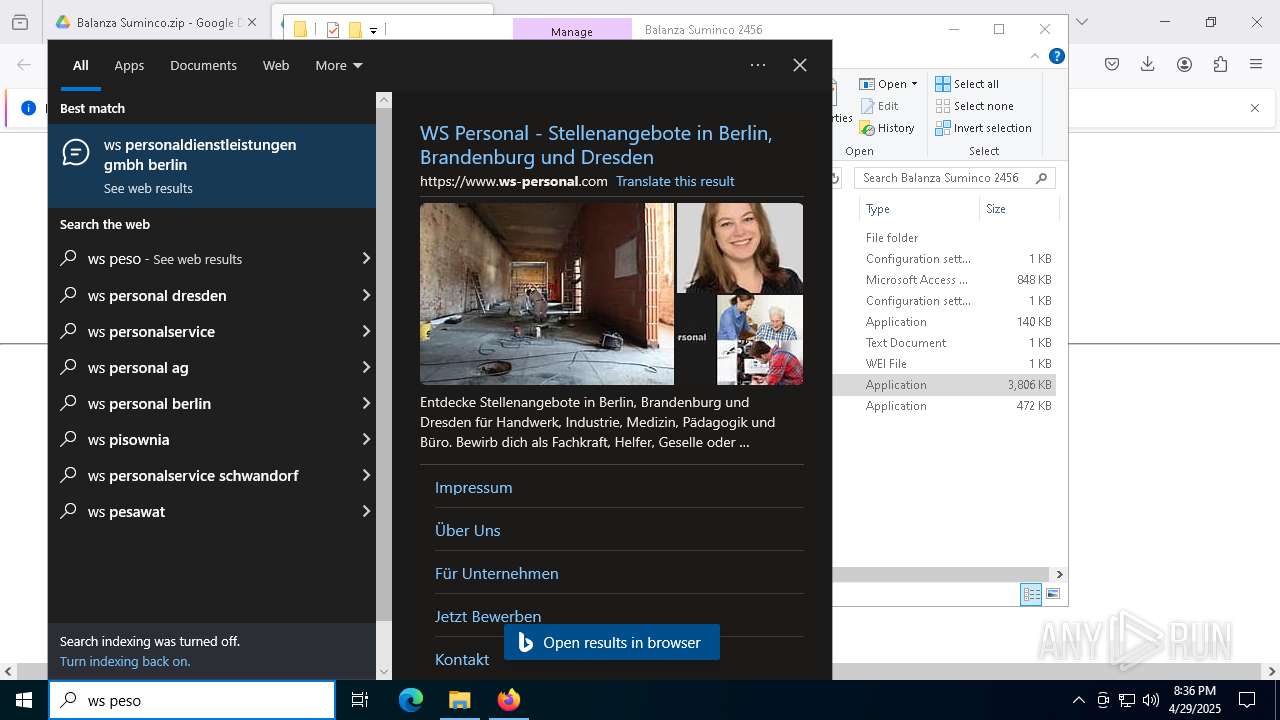Expand the ws personal dresden suggestion arrow

(x=366, y=295)
